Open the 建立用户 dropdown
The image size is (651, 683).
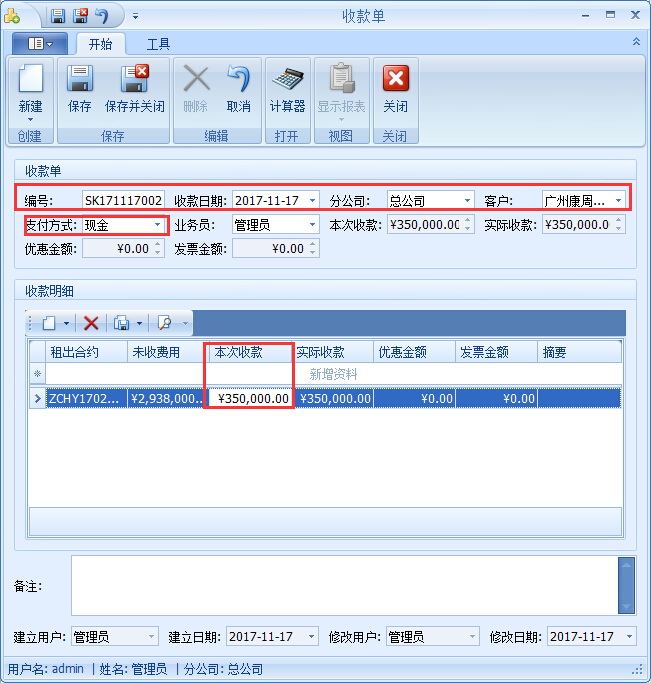pos(151,637)
